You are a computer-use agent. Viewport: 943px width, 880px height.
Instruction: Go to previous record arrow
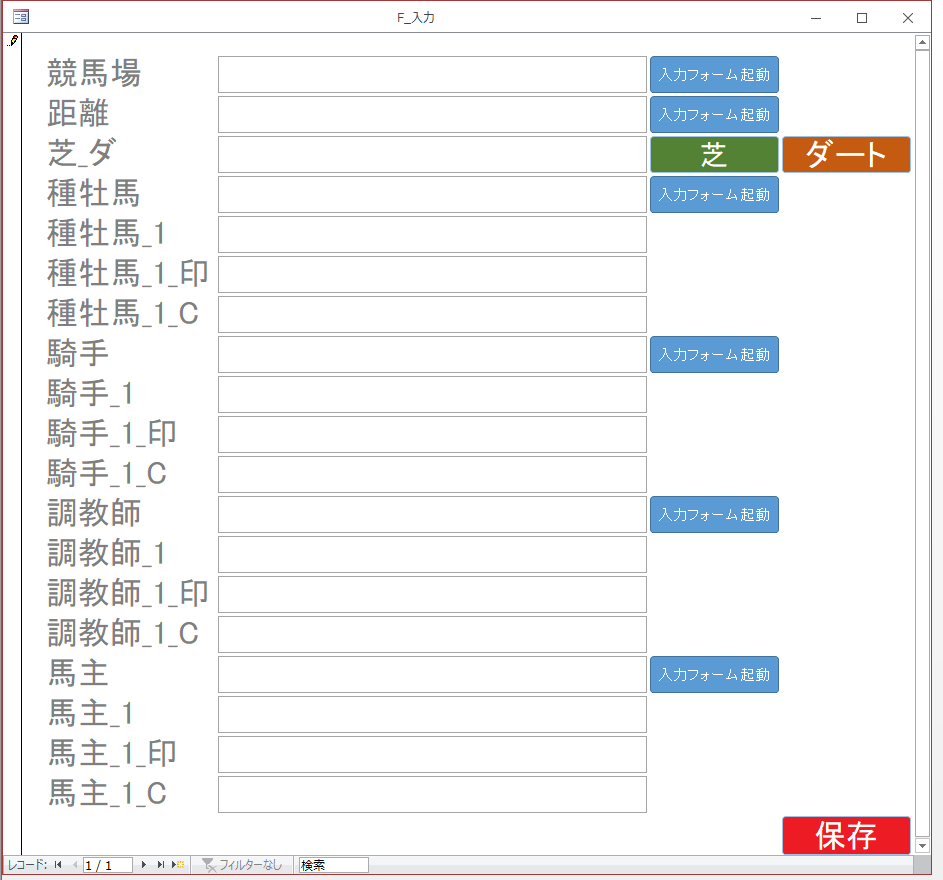click(x=74, y=865)
